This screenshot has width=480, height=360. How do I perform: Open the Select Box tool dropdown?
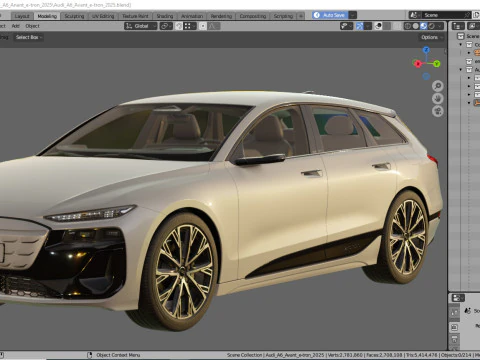(28, 37)
